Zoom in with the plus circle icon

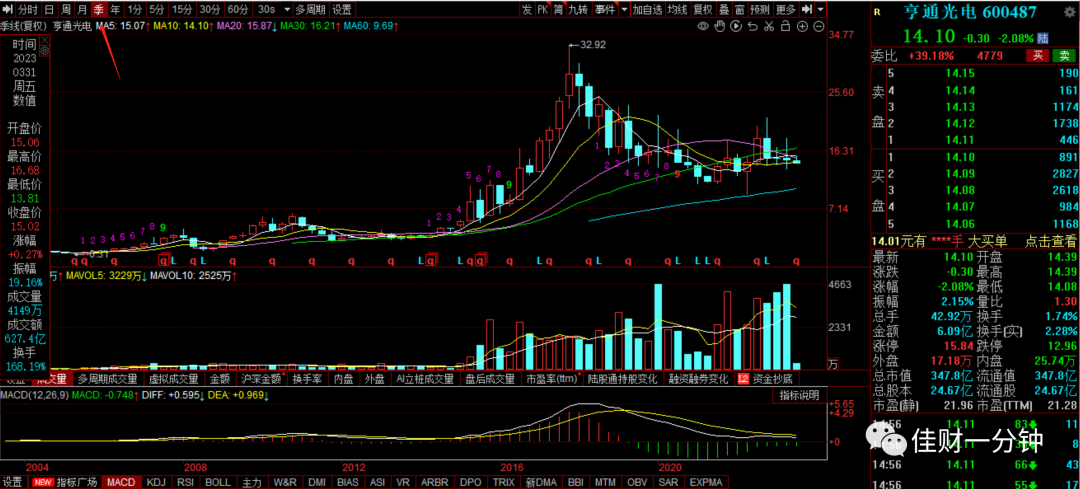[802, 26]
